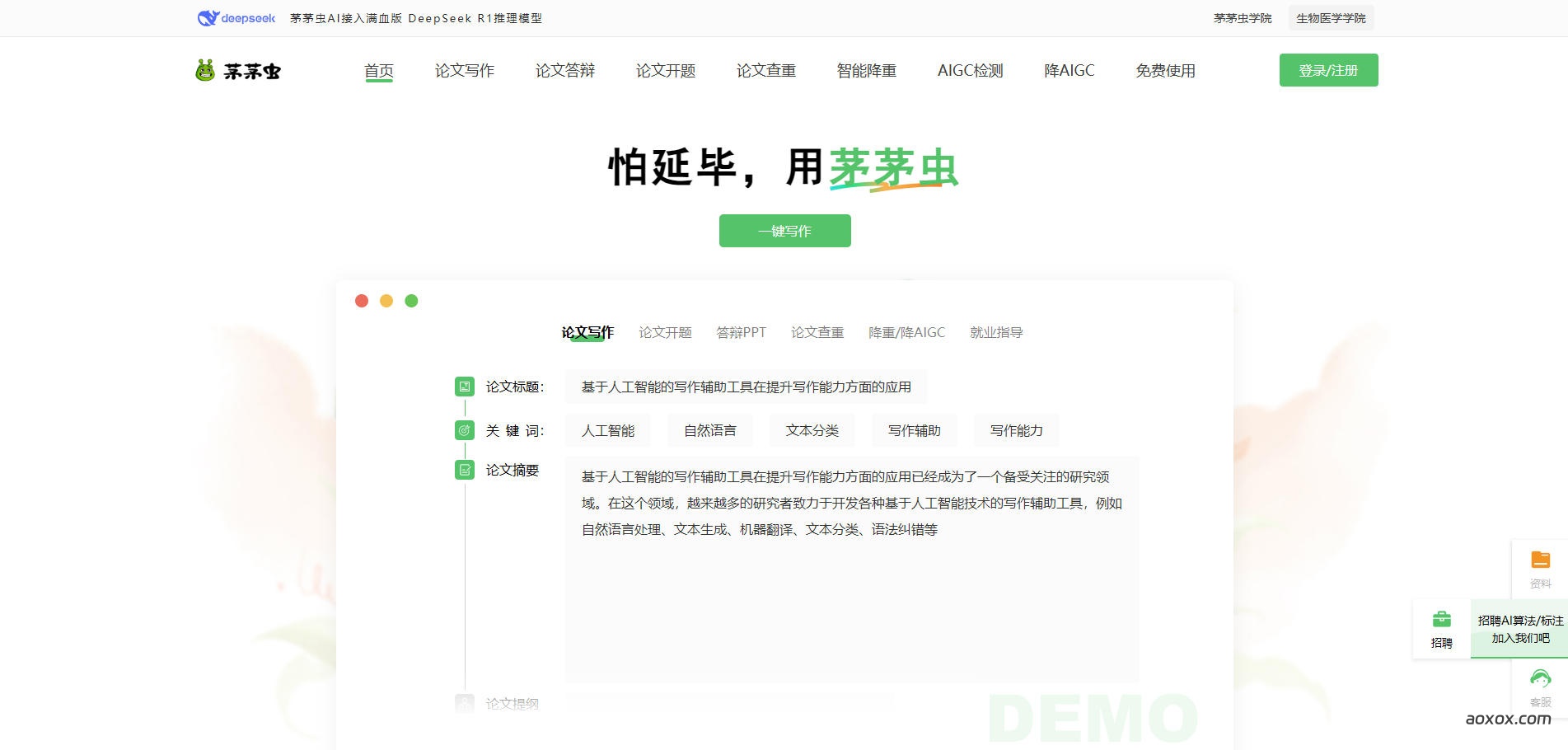
Task: Click the 关键词 green target icon
Action: coord(465,430)
